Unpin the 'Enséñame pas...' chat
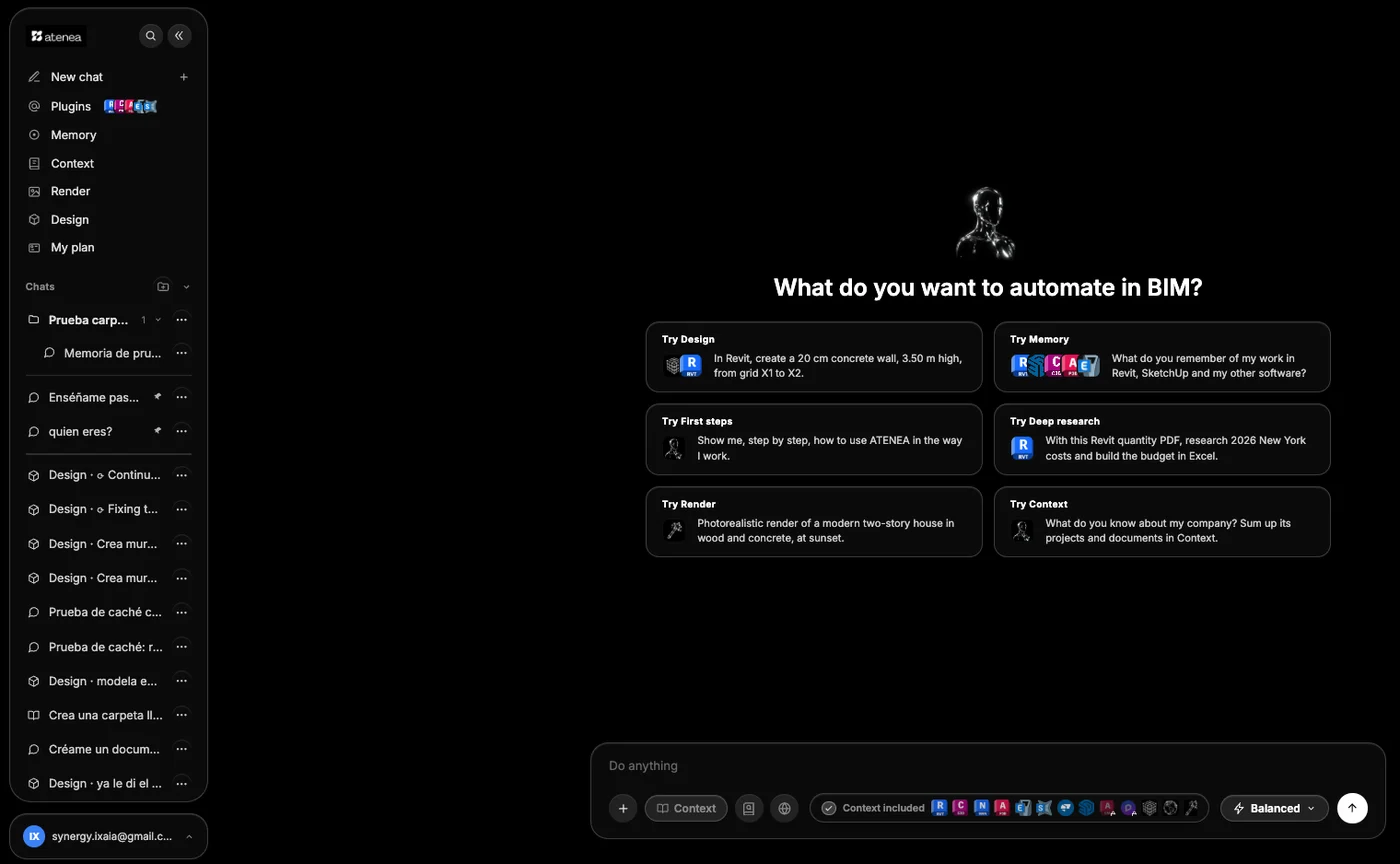The width and height of the screenshot is (1400, 864). [x=157, y=397]
